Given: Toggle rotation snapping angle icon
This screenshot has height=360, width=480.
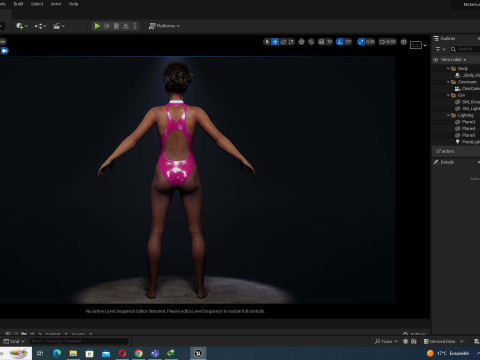Looking at the screenshot, I should (340, 42).
